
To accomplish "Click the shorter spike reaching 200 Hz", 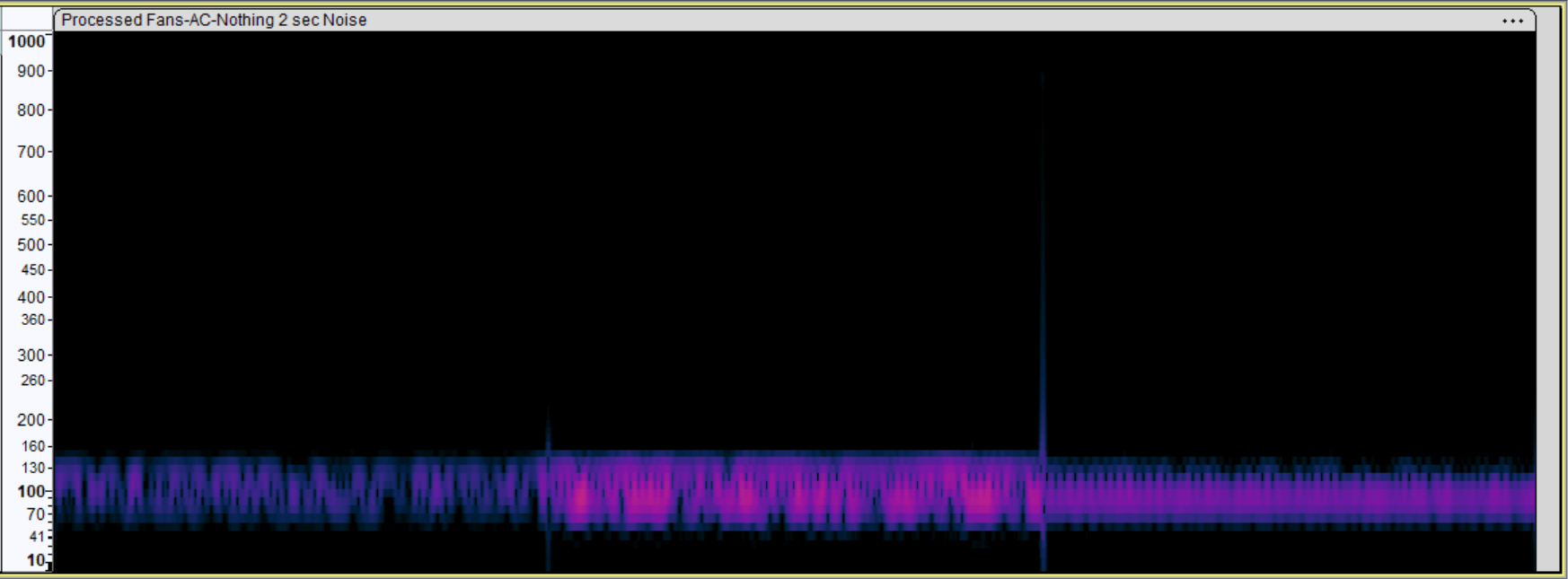I will [x=548, y=431].
